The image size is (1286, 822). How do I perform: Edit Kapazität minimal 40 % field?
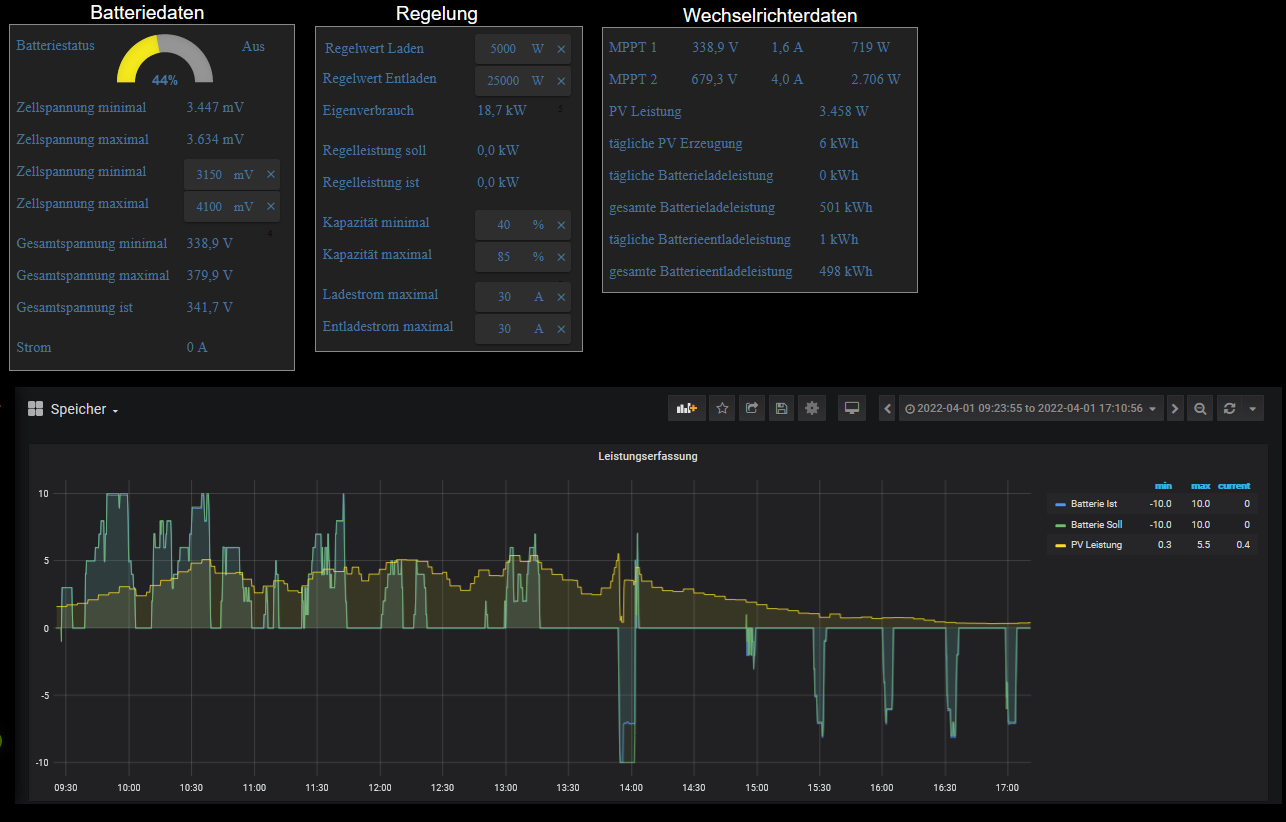click(522, 225)
